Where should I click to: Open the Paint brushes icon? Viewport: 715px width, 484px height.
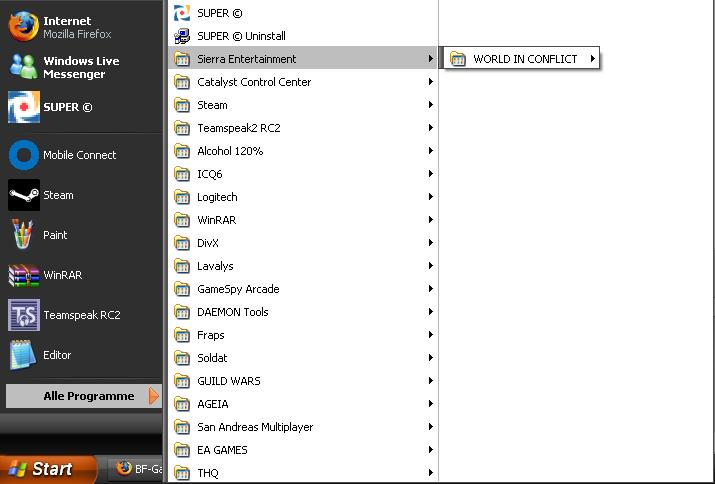23,235
